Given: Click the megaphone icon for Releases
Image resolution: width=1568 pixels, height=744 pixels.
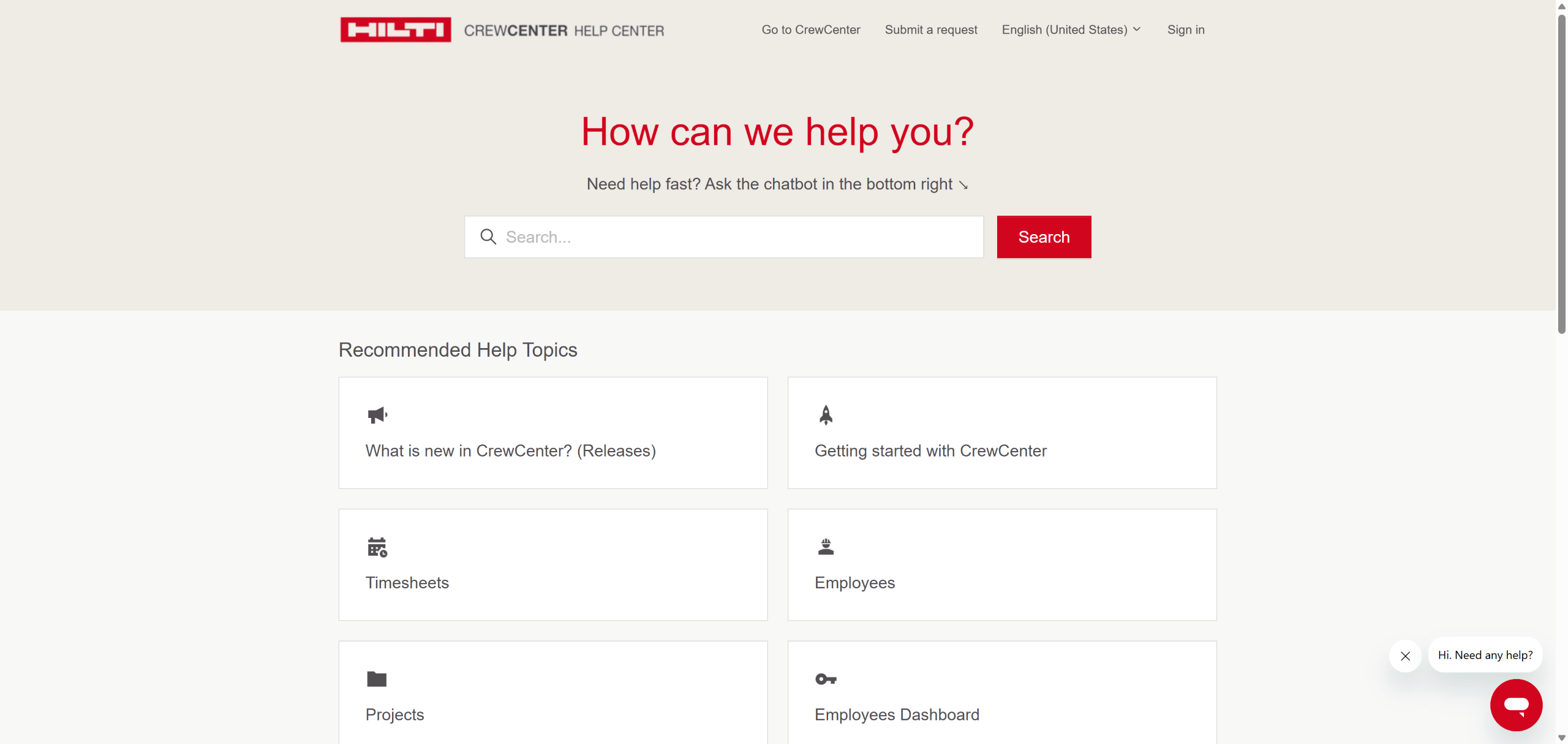Looking at the screenshot, I should 377,415.
